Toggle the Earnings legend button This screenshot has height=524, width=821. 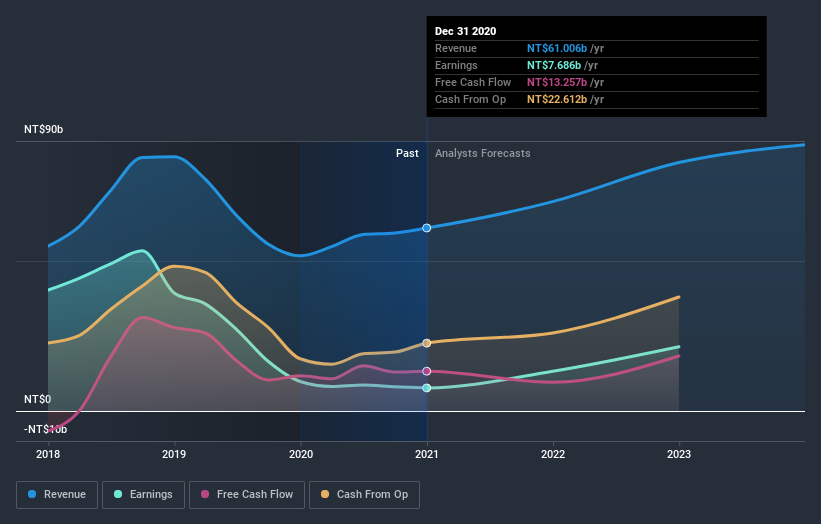click(x=143, y=495)
